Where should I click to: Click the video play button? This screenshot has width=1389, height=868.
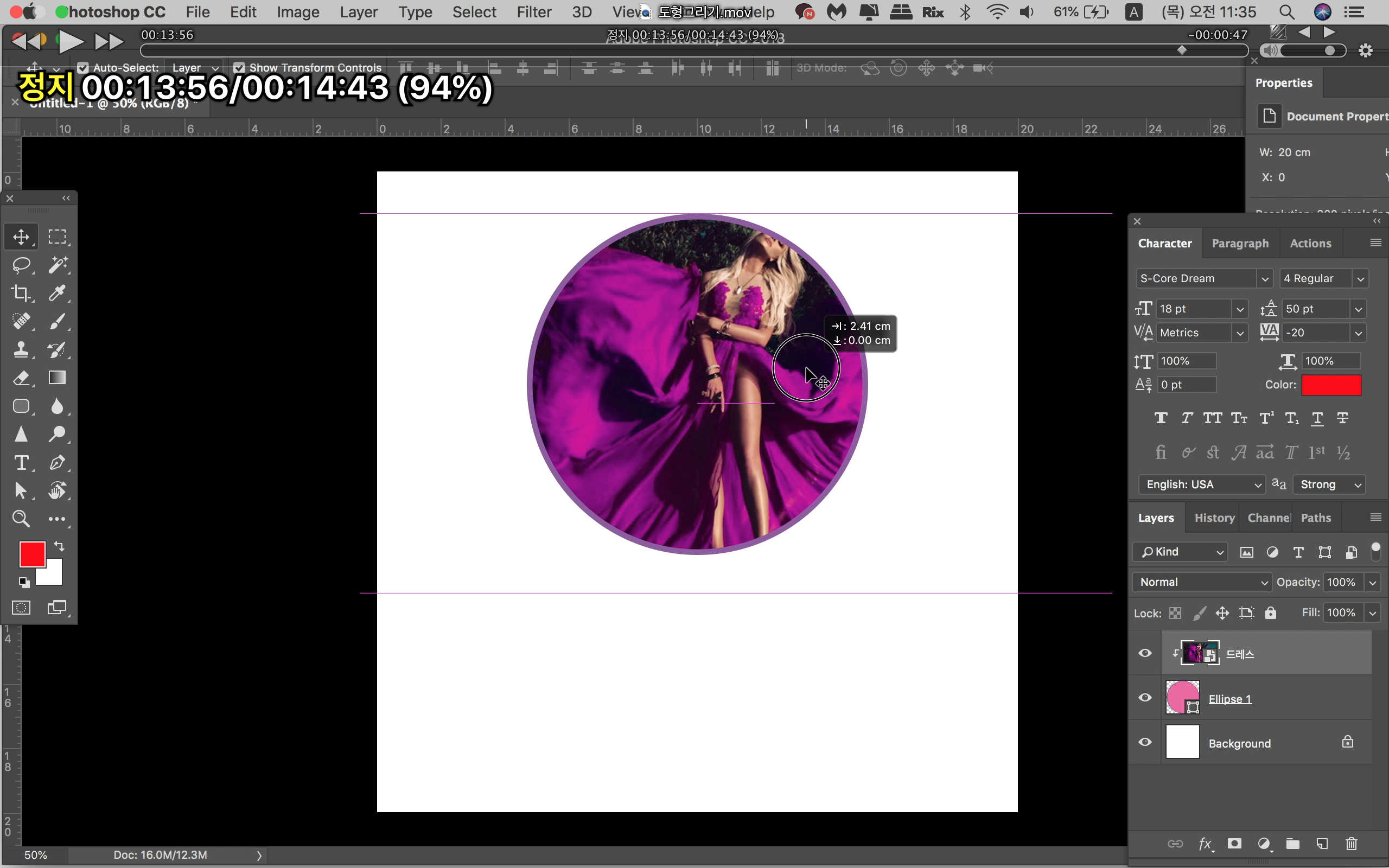click(71, 41)
